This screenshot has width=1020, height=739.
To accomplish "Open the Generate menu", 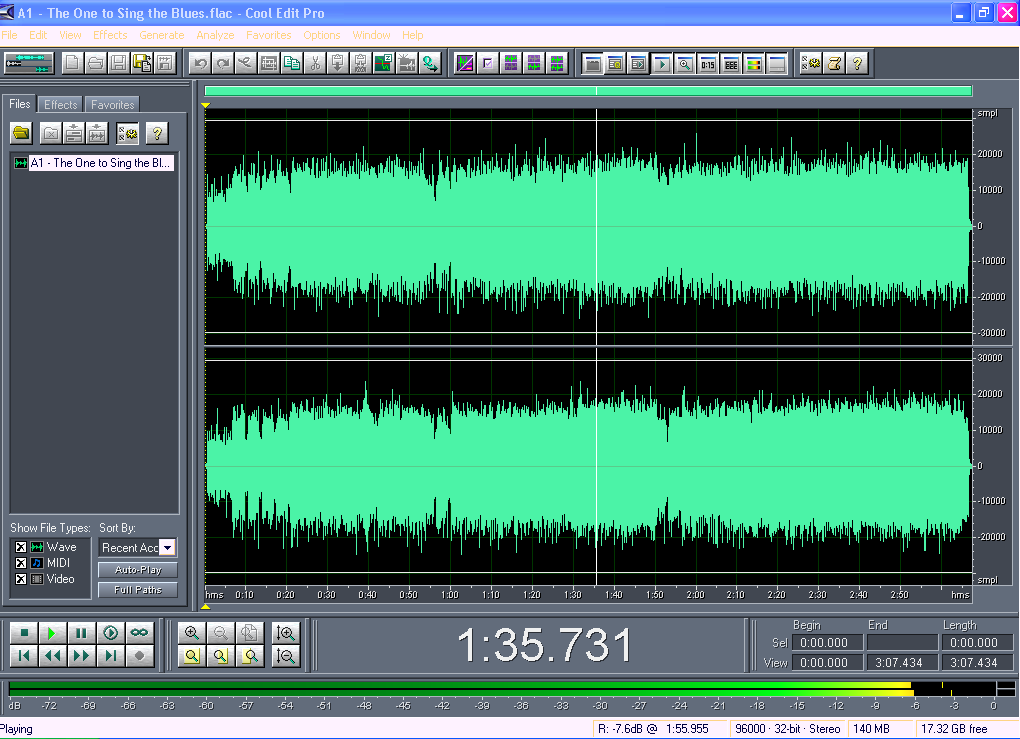I will coord(161,35).
